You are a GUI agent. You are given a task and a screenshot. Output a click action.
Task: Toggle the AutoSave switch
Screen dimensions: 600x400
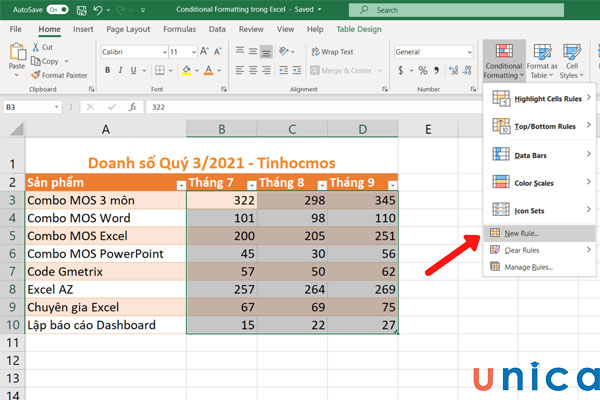click(x=58, y=10)
